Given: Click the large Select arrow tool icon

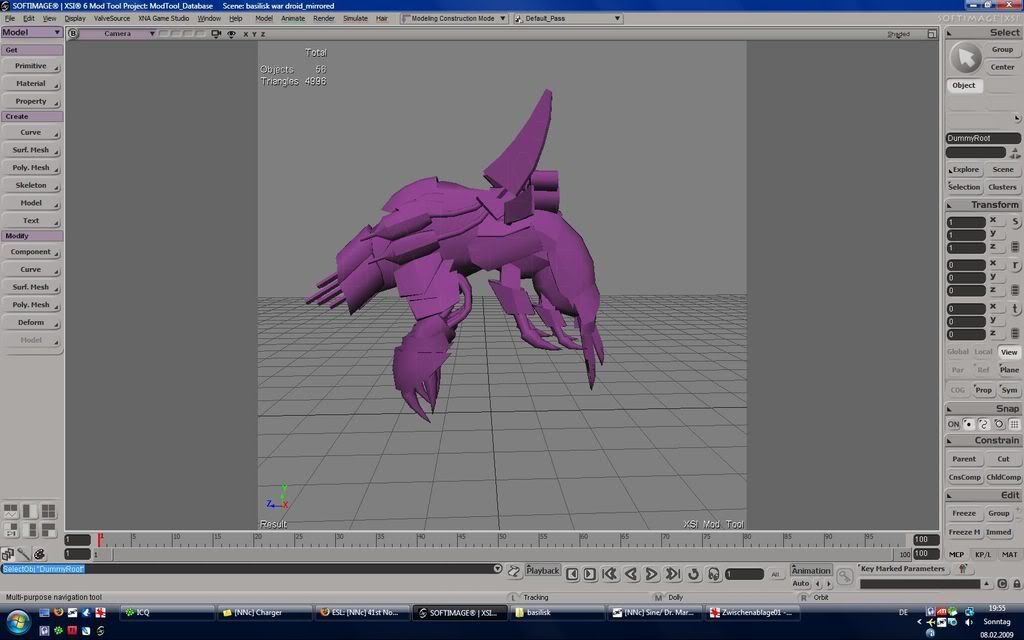Looking at the screenshot, I should coord(965,57).
